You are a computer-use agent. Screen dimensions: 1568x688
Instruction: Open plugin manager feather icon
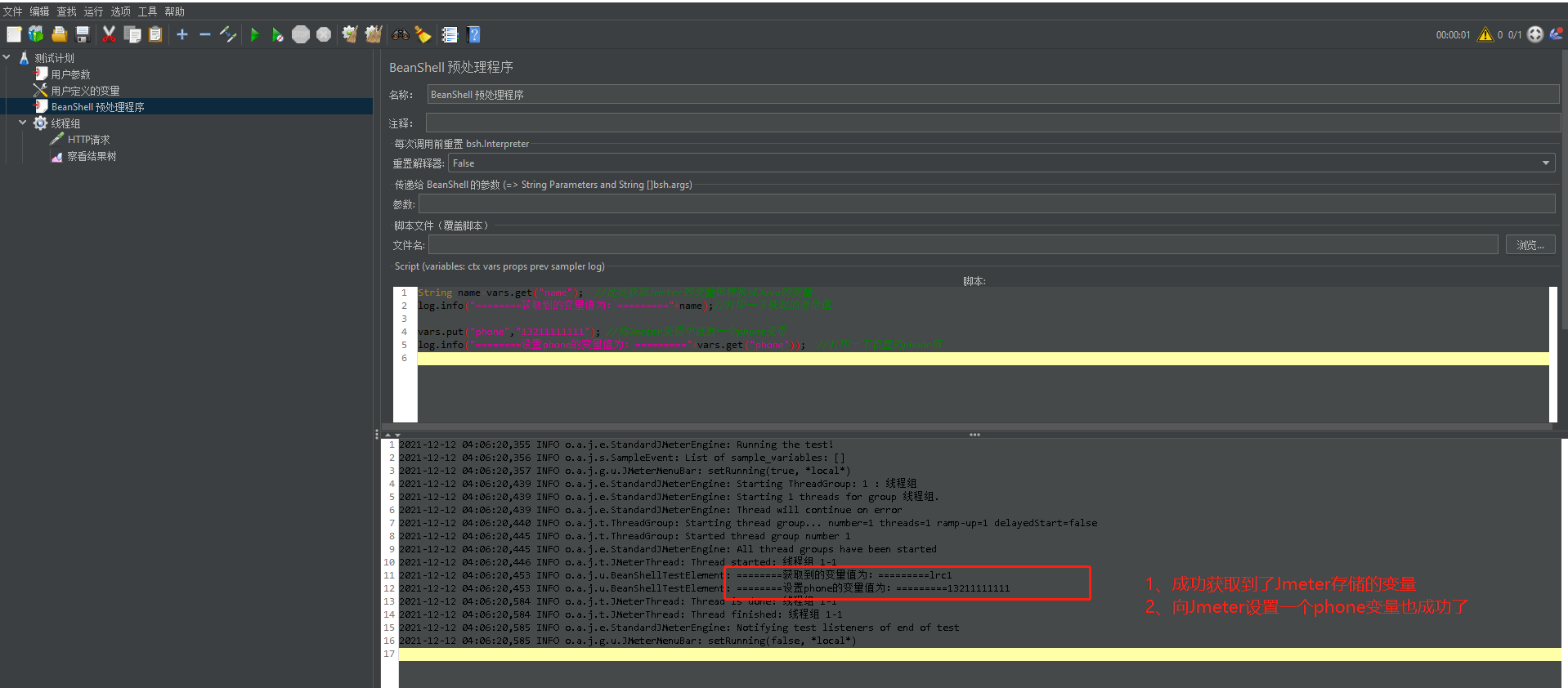coord(1556,34)
